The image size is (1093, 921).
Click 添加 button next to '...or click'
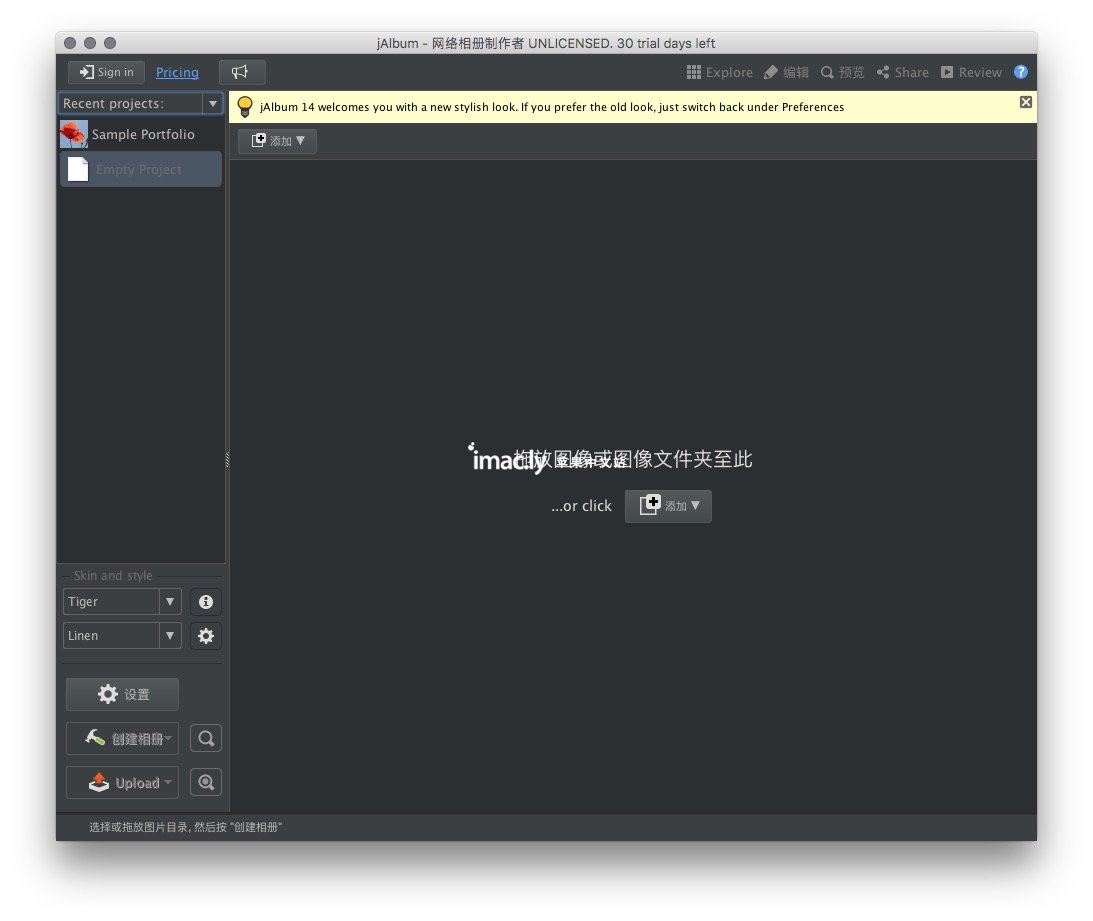[668, 506]
